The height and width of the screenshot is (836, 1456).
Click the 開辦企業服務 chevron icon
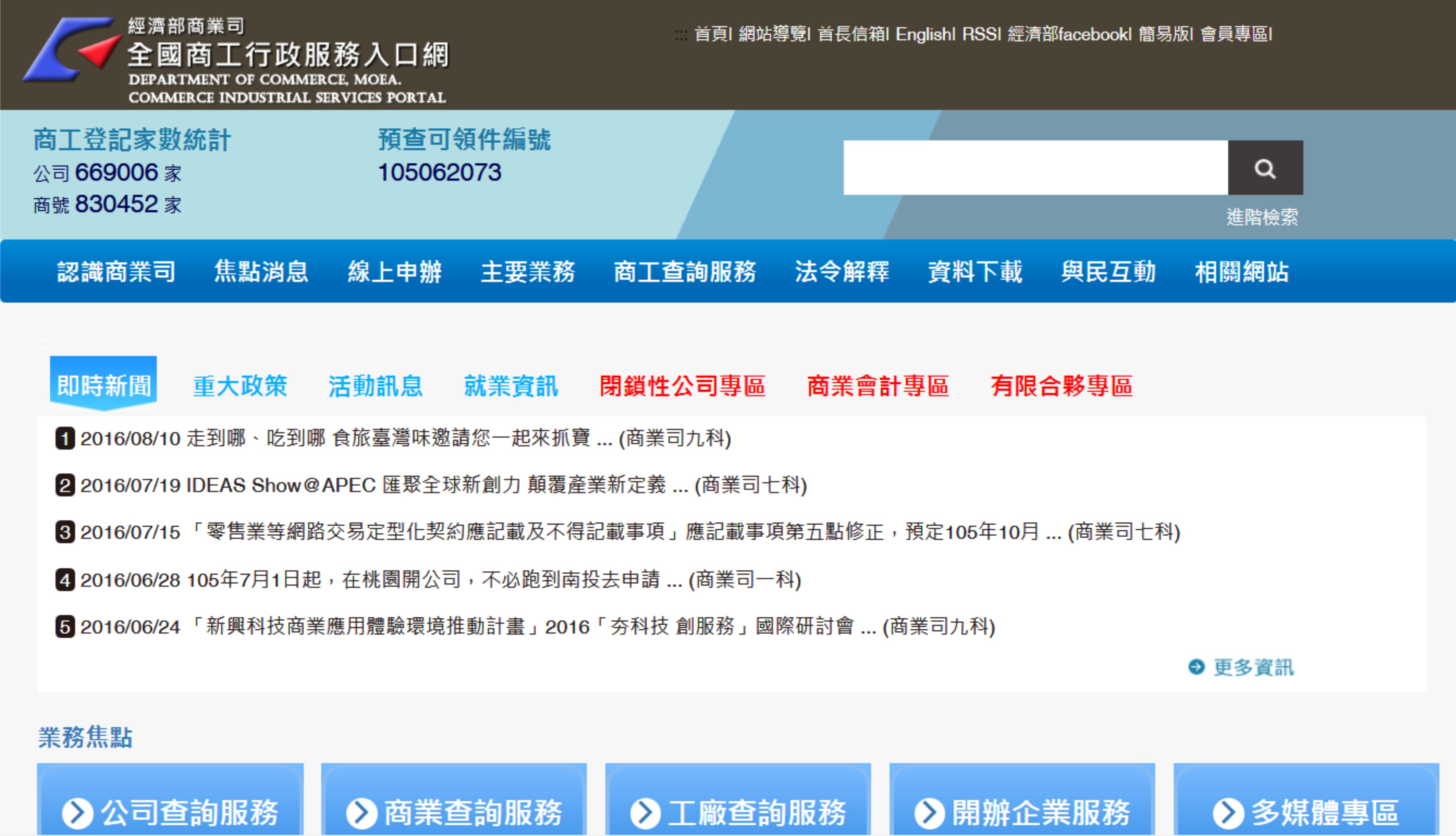(930, 813)
